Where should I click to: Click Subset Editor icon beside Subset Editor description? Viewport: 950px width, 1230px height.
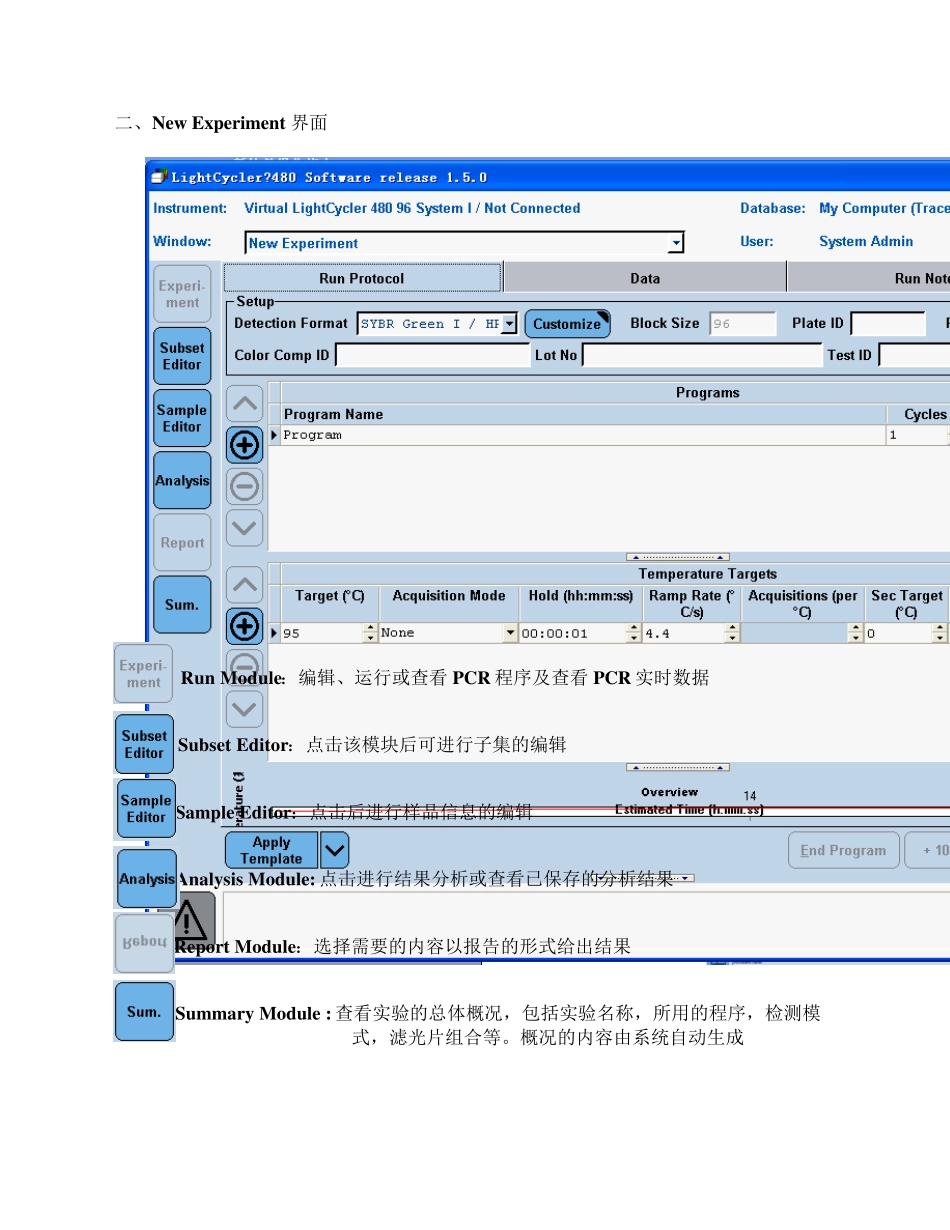pyautogui.click(x=144, y=744)
